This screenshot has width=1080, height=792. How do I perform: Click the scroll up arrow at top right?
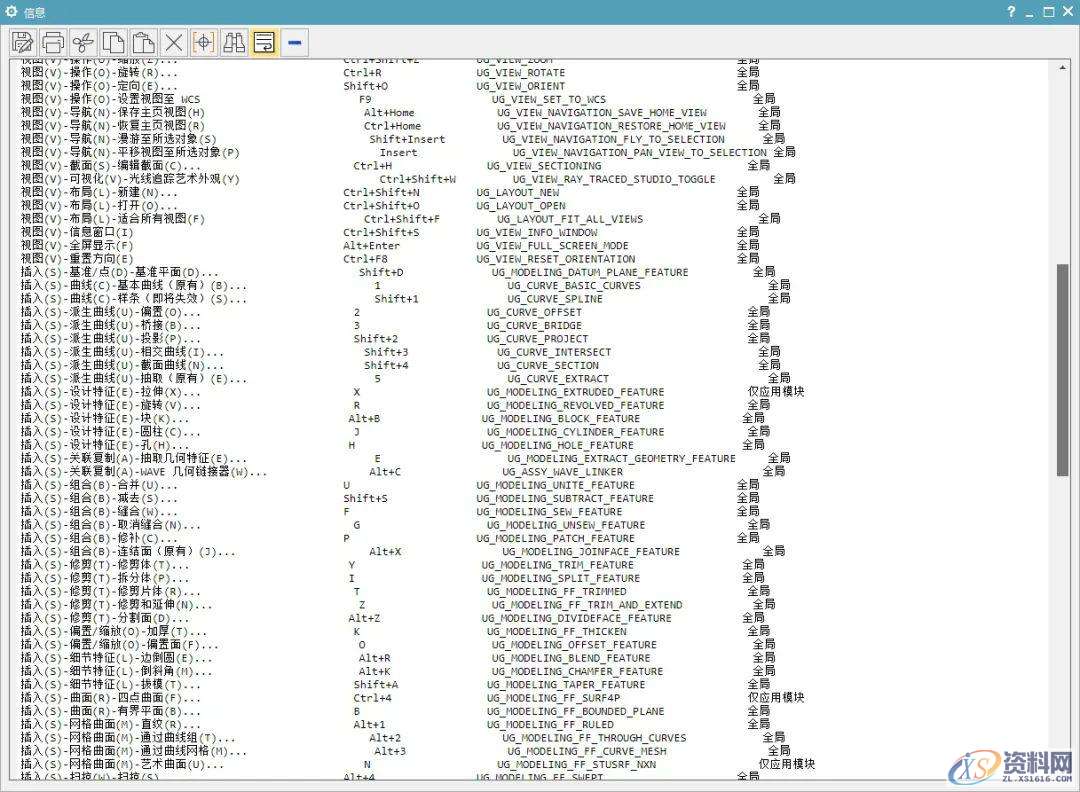[1064, 67]
